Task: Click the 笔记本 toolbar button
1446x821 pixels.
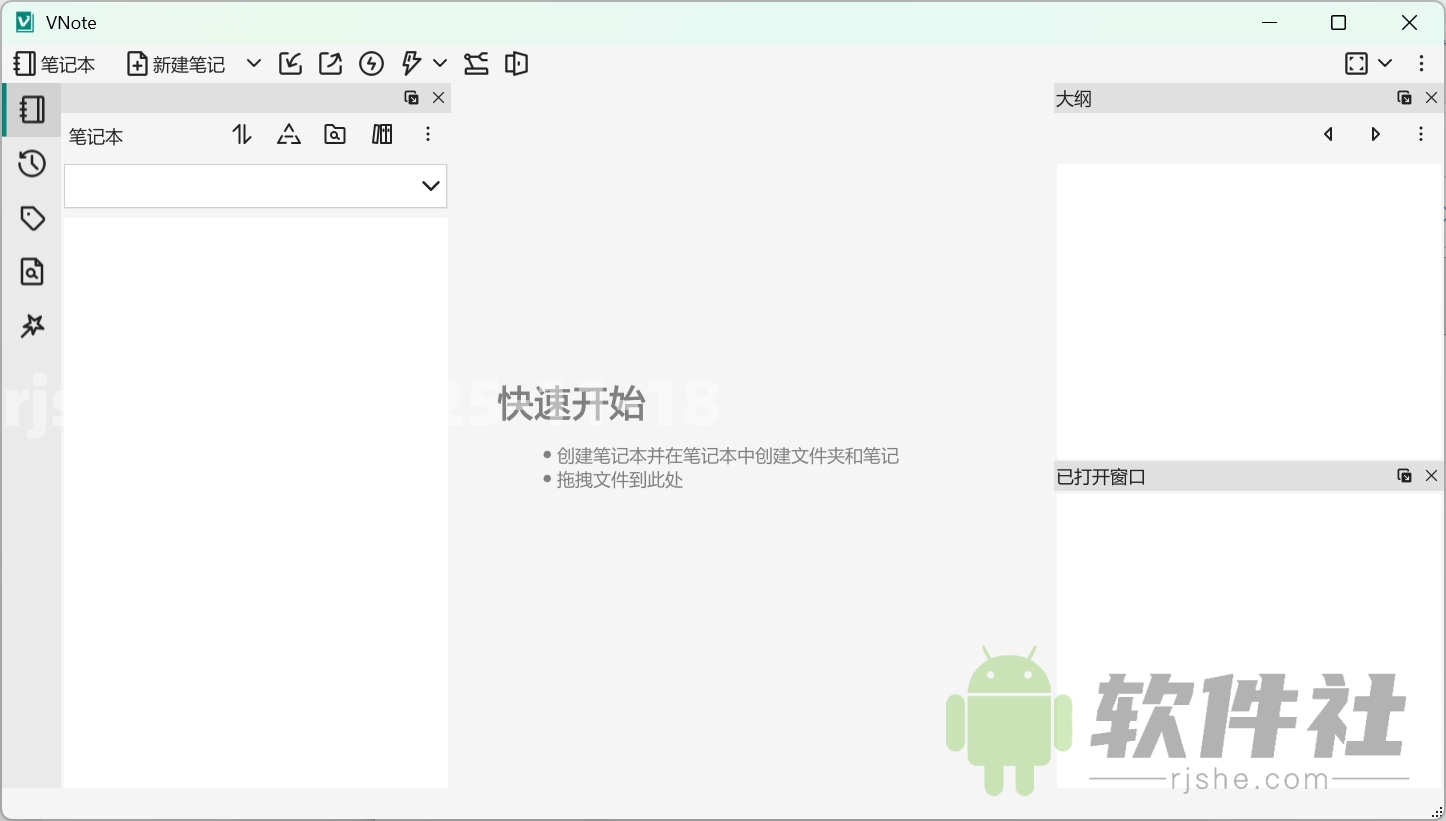Action: point(55,63)
